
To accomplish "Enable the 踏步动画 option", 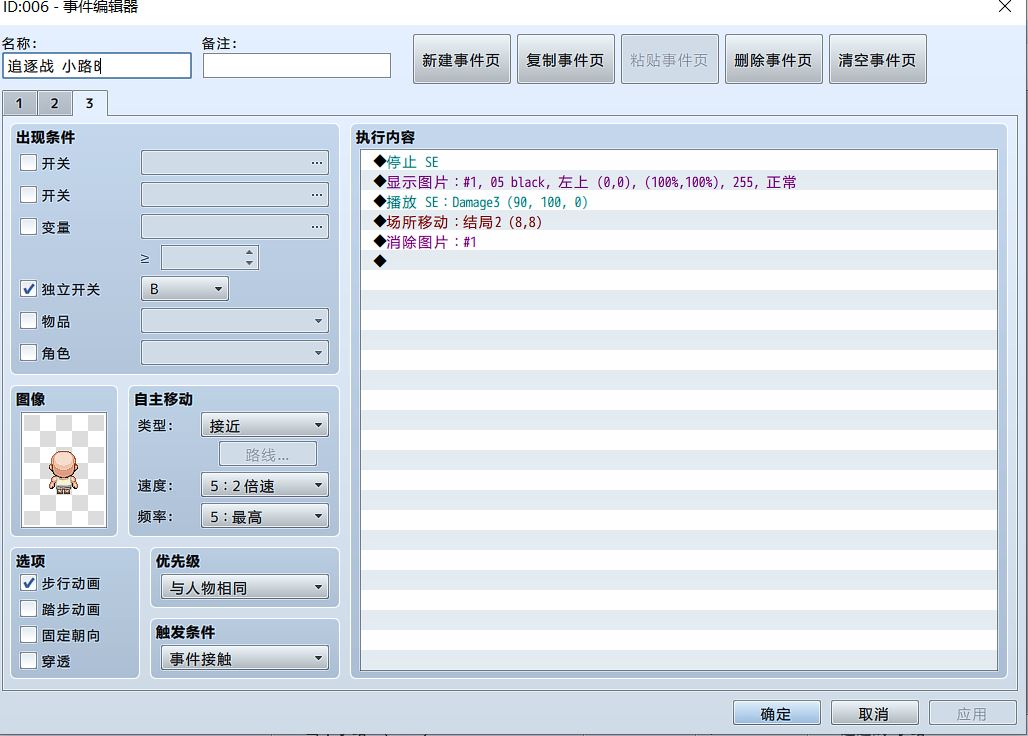I will (x=28, y=610).
